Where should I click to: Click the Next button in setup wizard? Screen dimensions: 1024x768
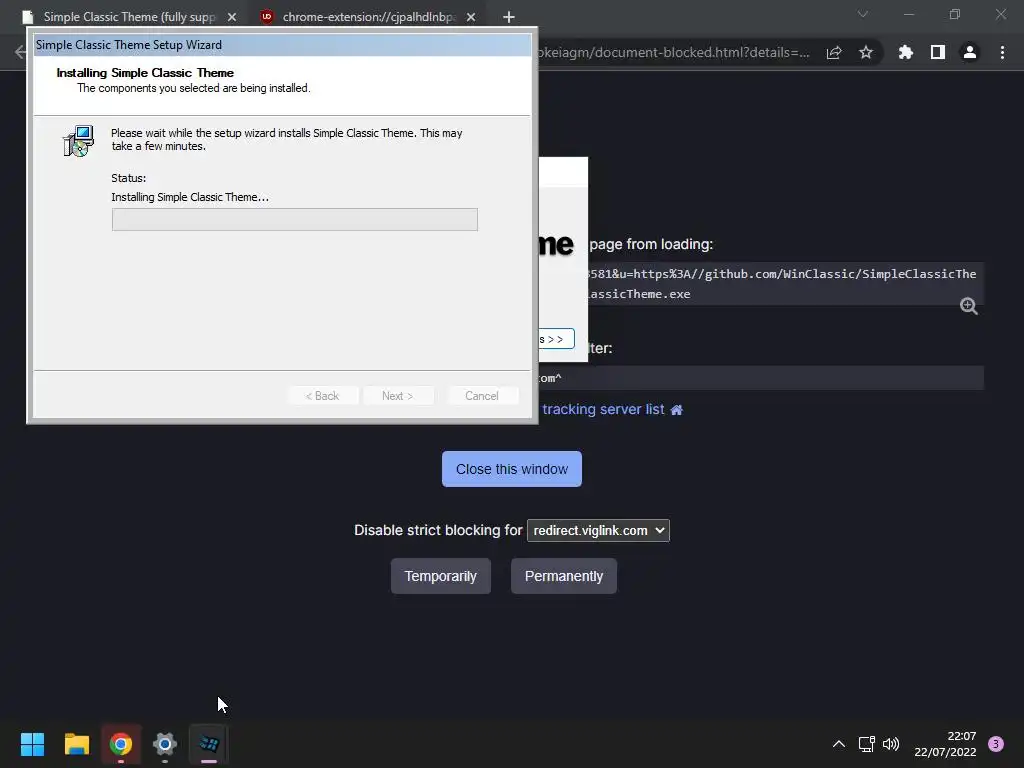tap(398, 396)
